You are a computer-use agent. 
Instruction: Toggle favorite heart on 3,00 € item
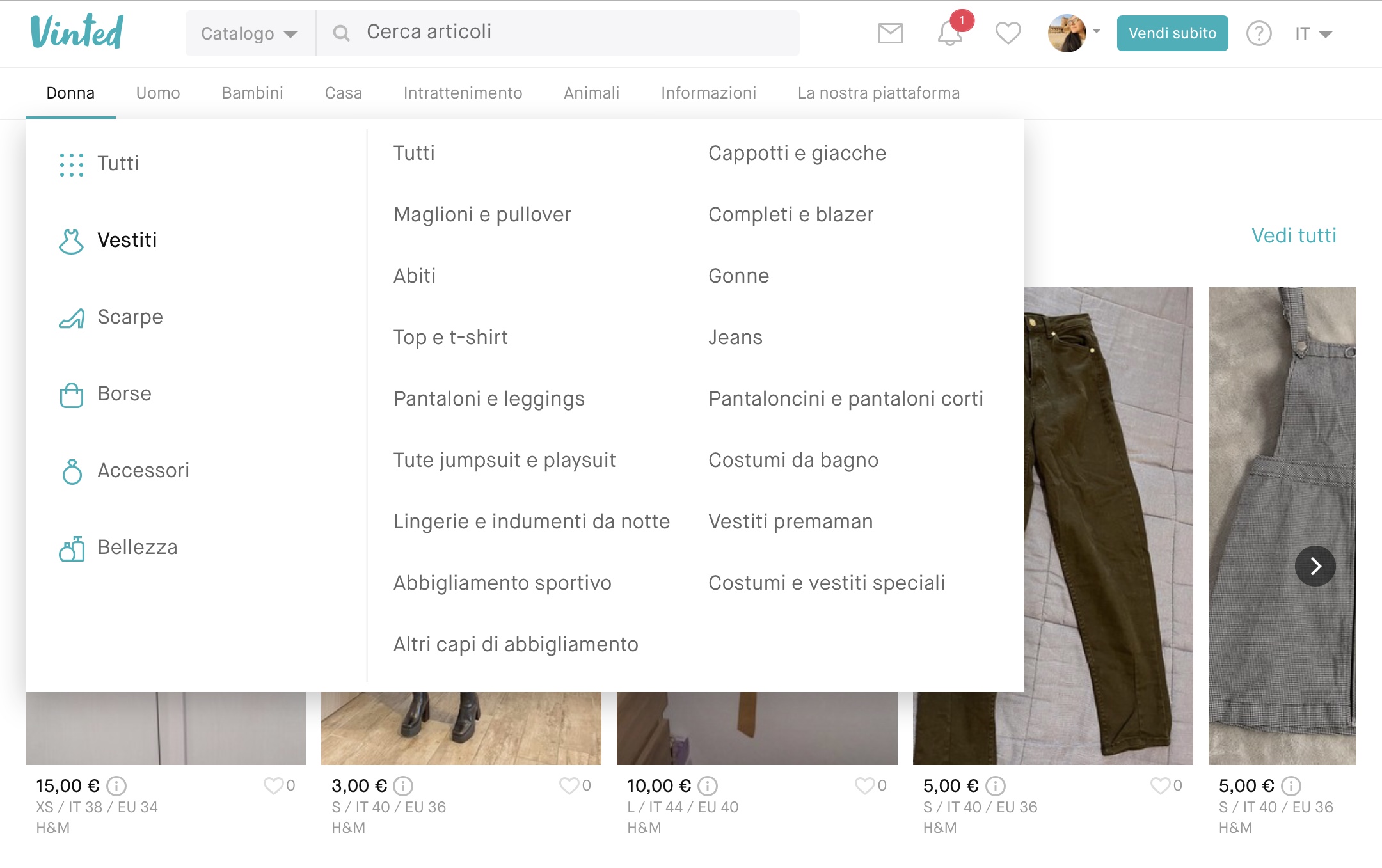click(x=569, y=785)
